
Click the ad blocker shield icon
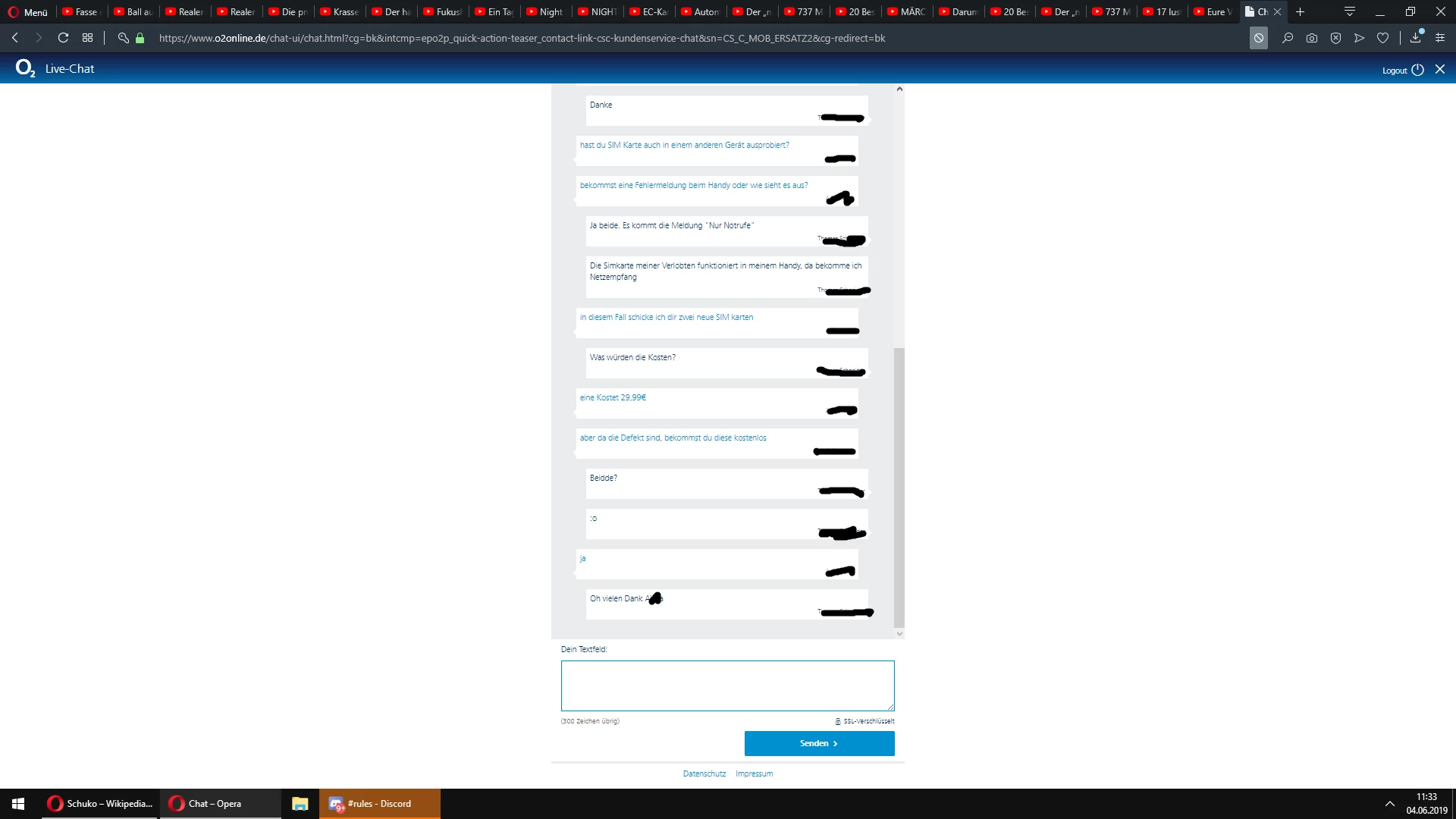1335,38
